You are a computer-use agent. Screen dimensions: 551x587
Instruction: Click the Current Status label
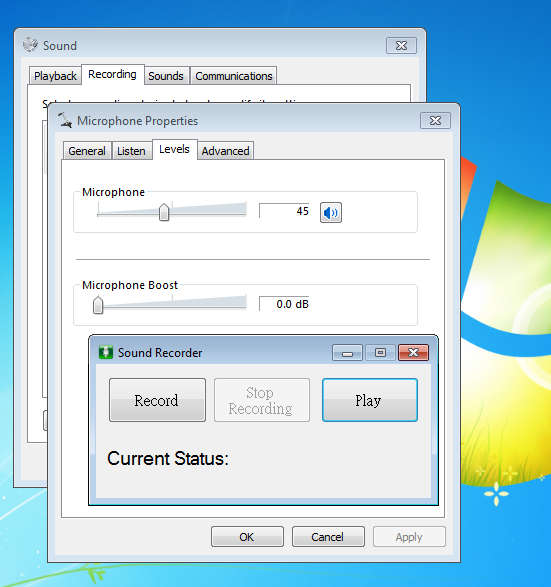click(x=168, y=459)
